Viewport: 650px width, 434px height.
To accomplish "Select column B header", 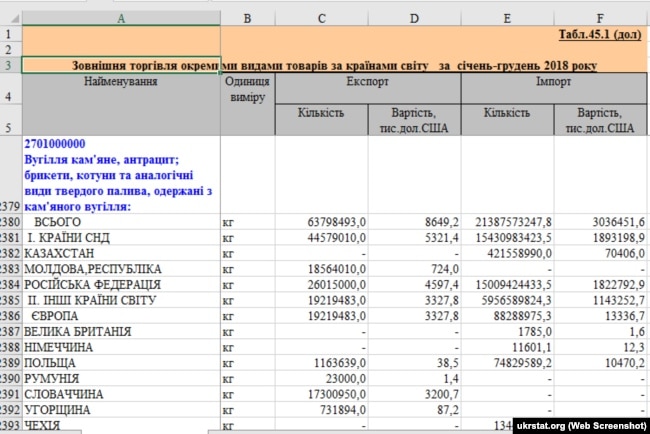I will pyautogui.click(x=247, y=17).
